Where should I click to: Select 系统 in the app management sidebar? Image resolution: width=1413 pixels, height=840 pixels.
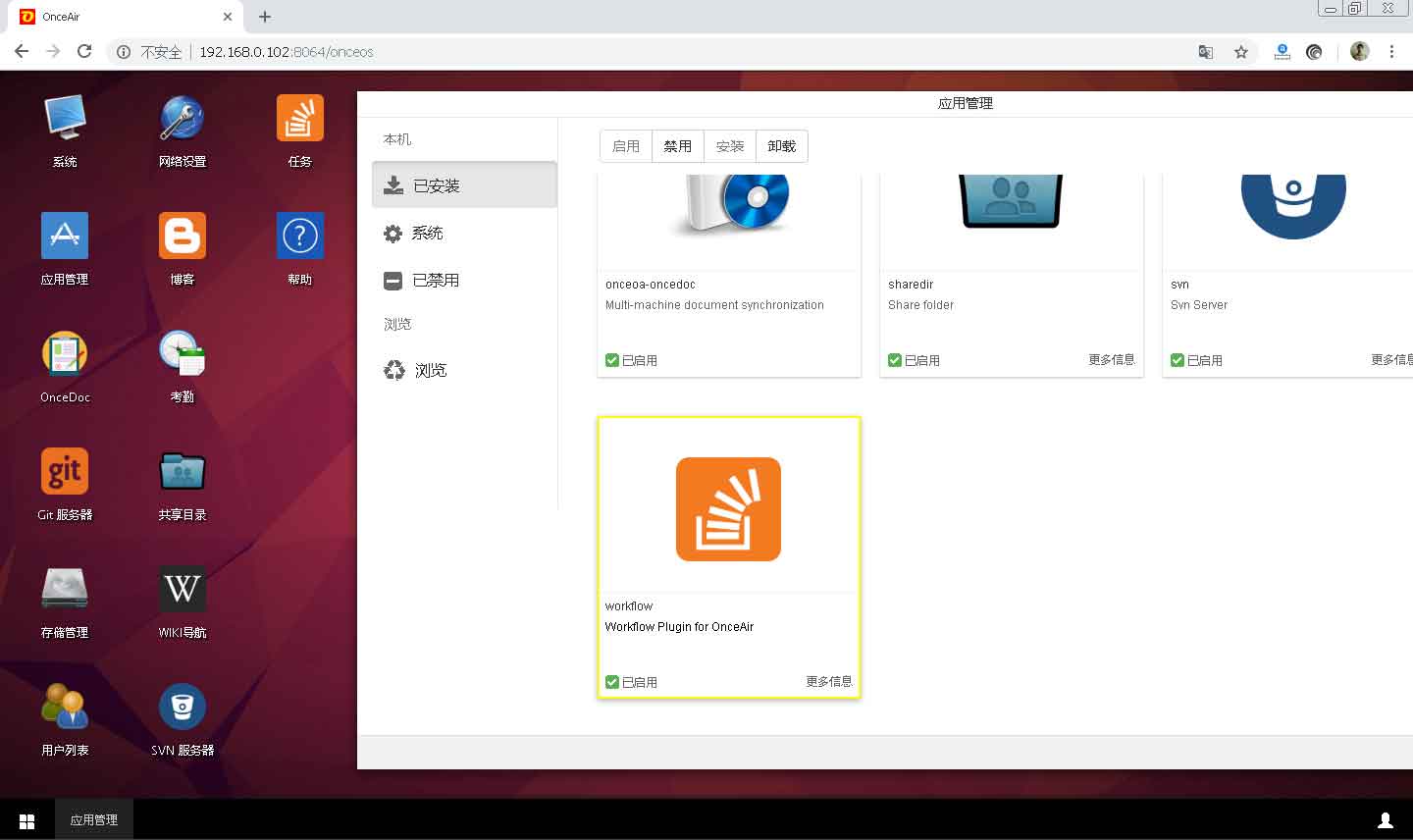coord(427,234)
